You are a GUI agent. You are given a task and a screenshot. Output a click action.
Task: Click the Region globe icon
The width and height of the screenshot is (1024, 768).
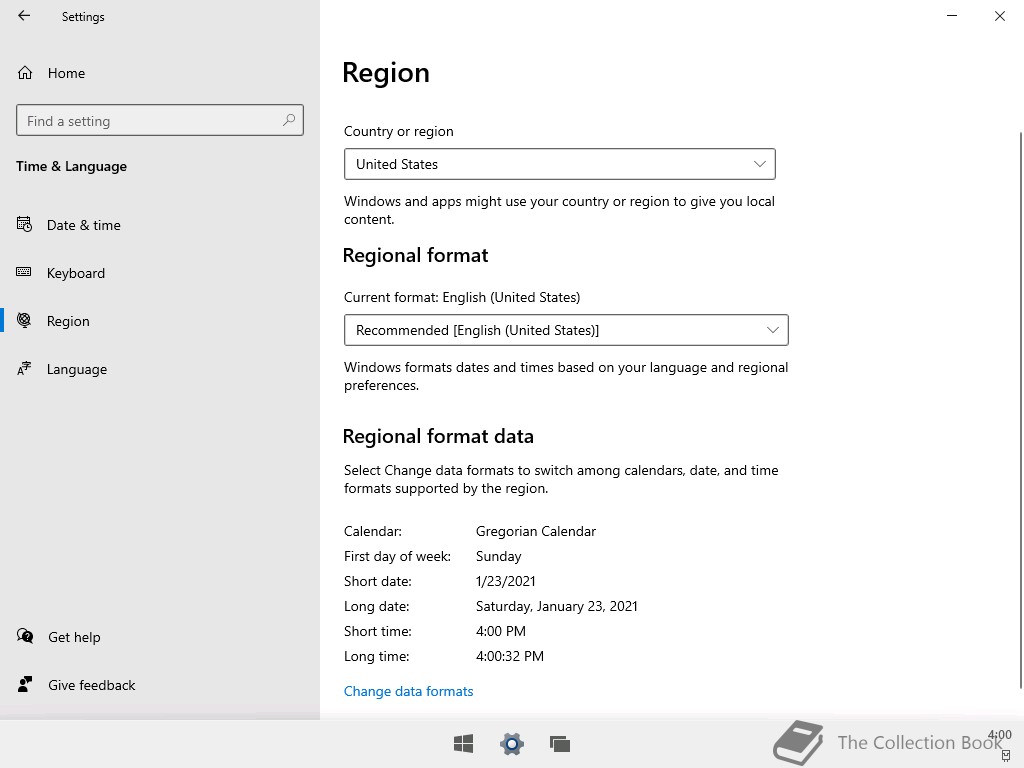tap(24, 320)
